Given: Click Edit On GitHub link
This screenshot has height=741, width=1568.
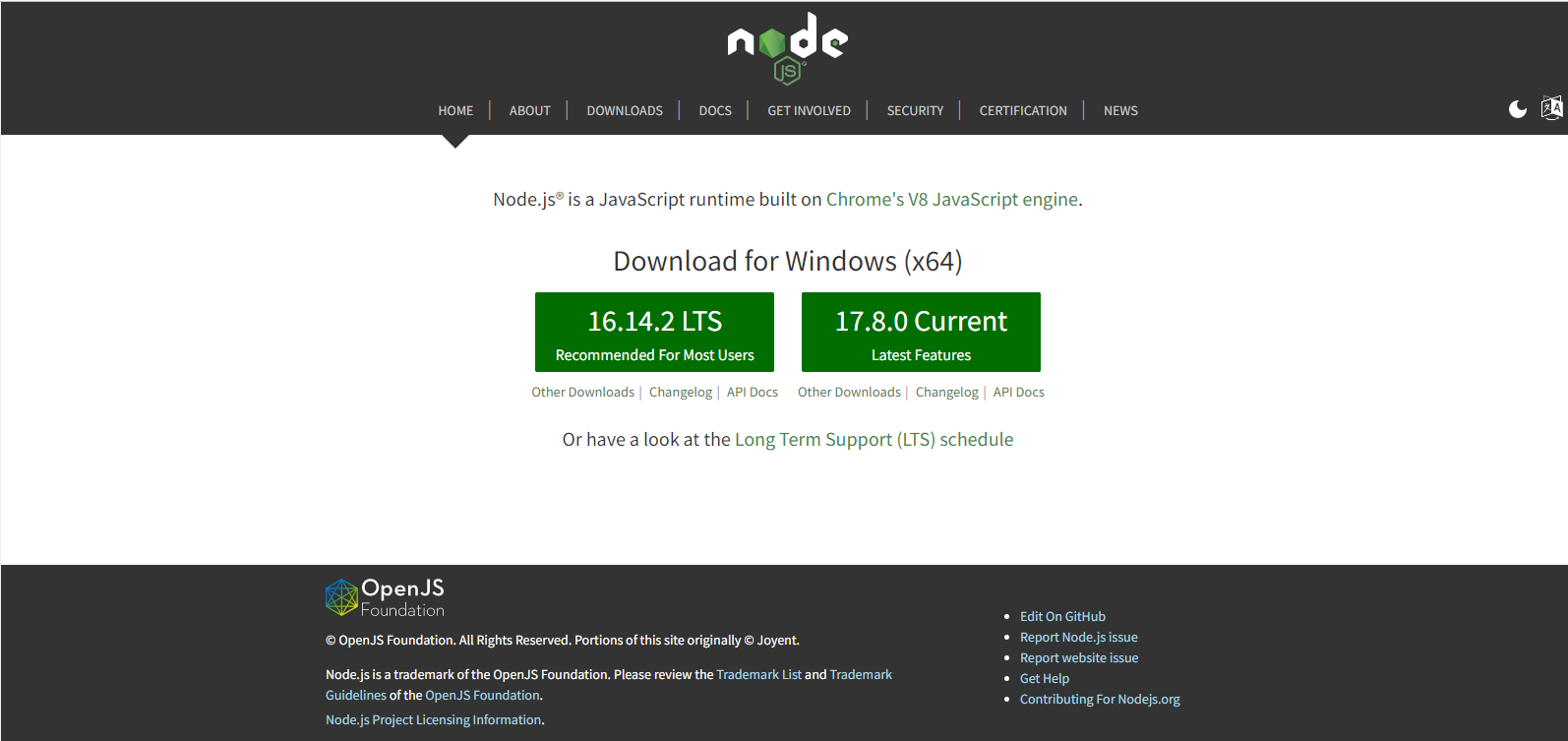Looking at the screenshot, I should coord(1062,617).
